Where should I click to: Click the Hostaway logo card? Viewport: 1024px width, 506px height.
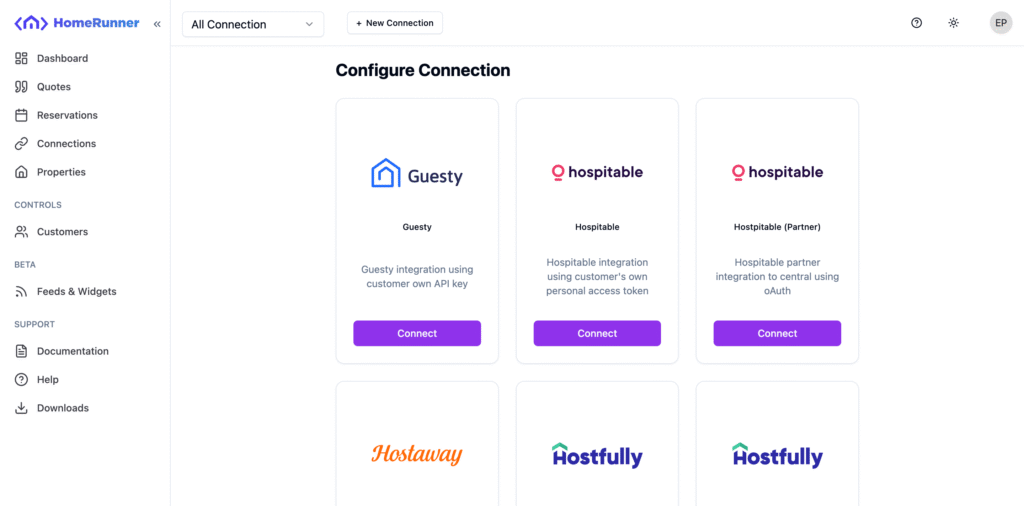[417, 455]
